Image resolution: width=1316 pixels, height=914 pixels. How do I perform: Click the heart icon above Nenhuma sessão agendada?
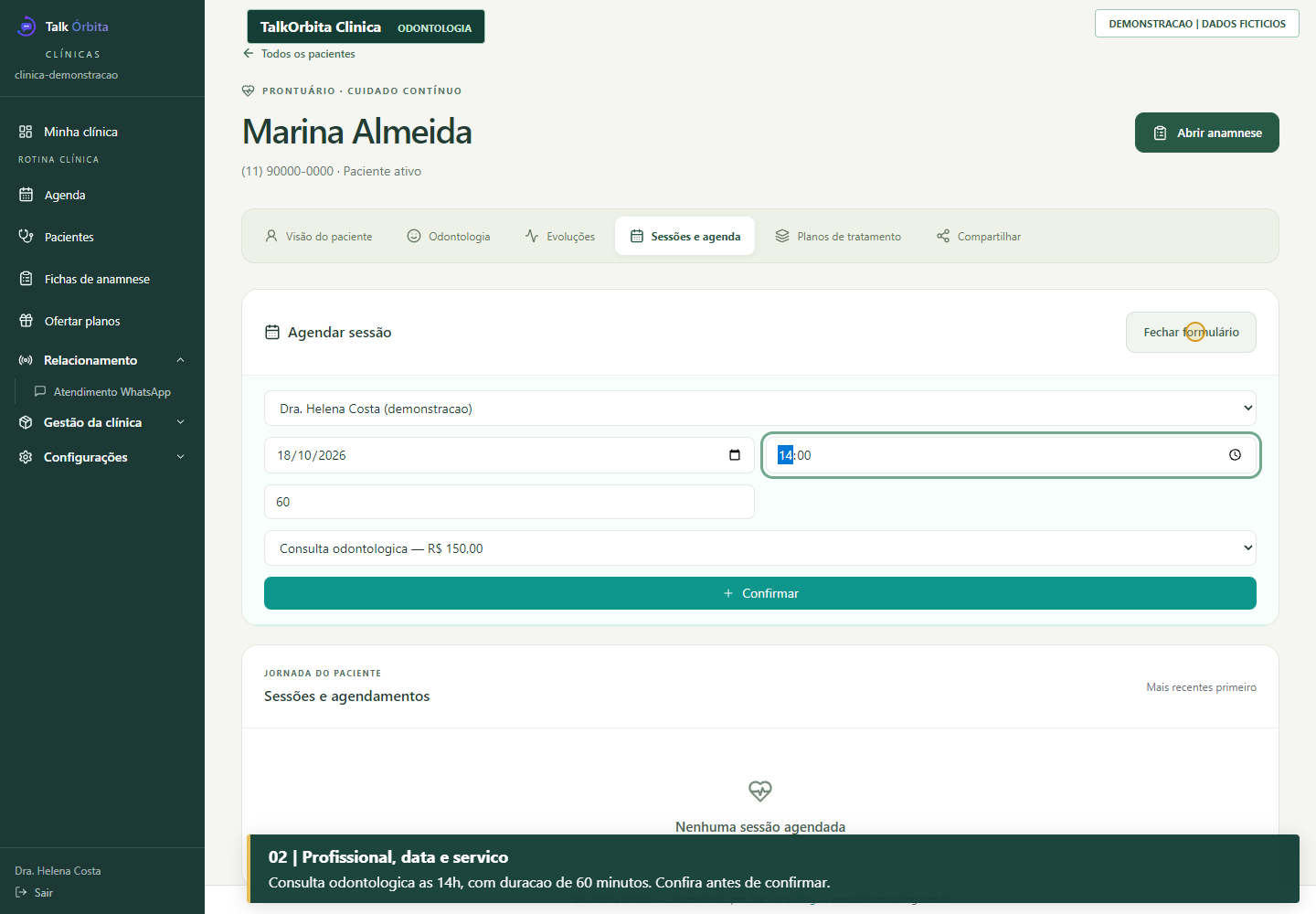point(760,791)
